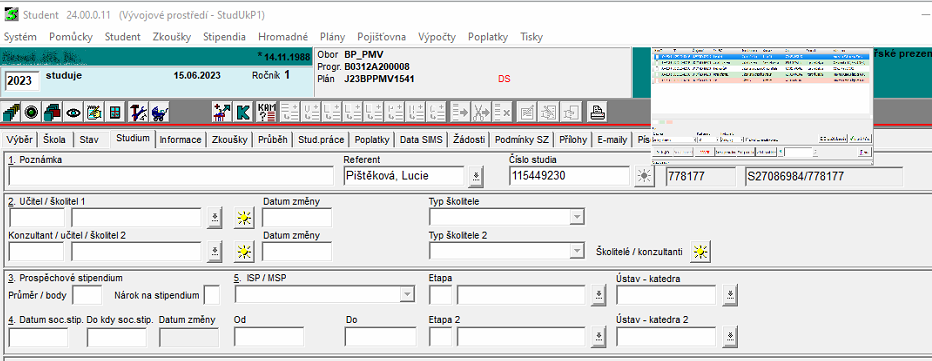Open the Systém menu
Viewport: 932px width, 361px height.
[20, 37]
